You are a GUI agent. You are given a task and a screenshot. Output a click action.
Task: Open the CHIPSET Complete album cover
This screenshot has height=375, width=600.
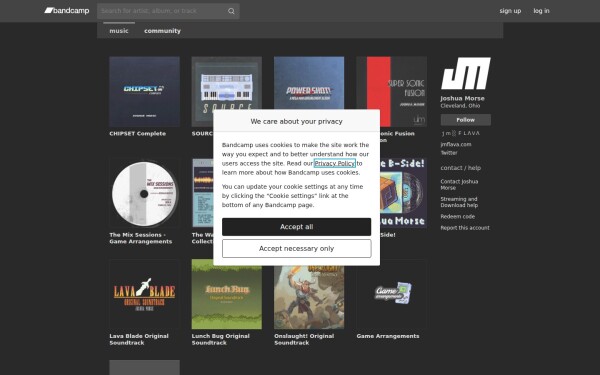click(x=144, y=91)
